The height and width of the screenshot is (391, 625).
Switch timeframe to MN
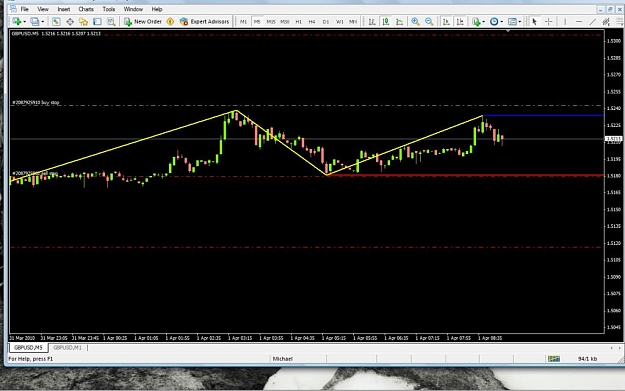click(353, 22)
